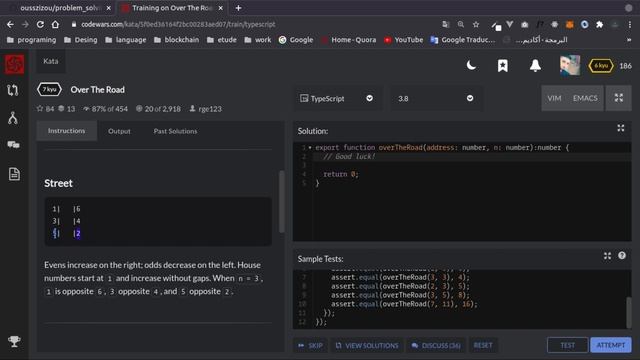Image resolution: width=640 pixels, height=360 pixels.
Task: Open a new browser tab
Action: click(238, 8)
